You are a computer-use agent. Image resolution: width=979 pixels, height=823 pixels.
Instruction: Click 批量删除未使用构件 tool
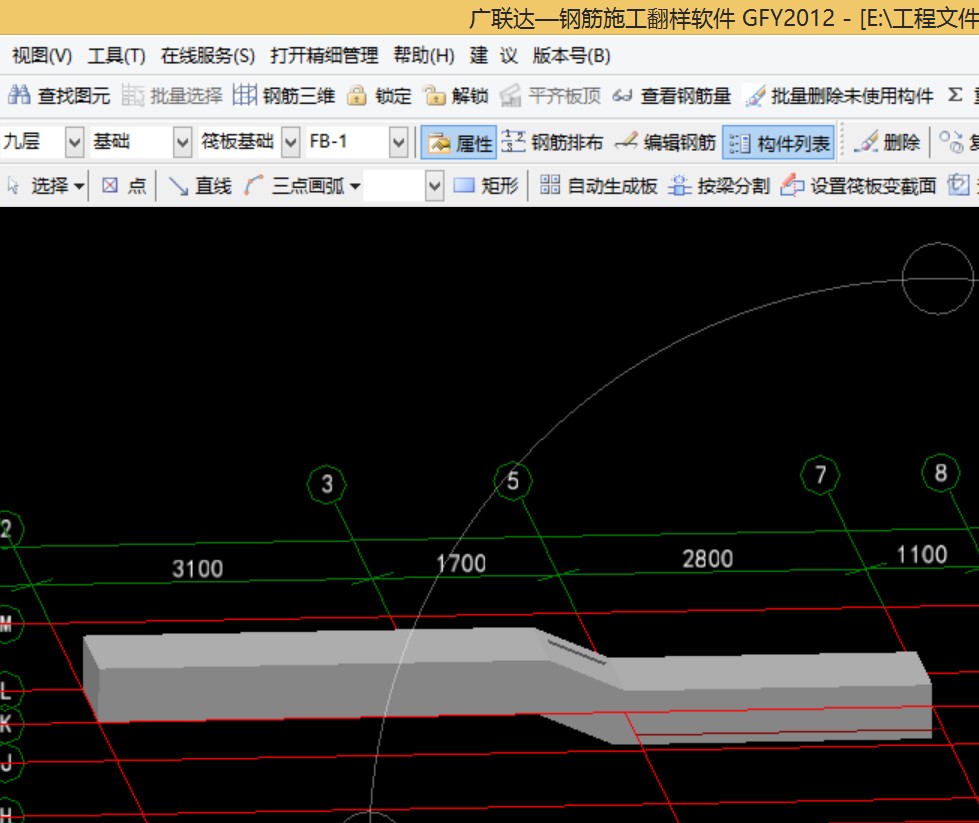pyautogui.click(x=839, y=96)
